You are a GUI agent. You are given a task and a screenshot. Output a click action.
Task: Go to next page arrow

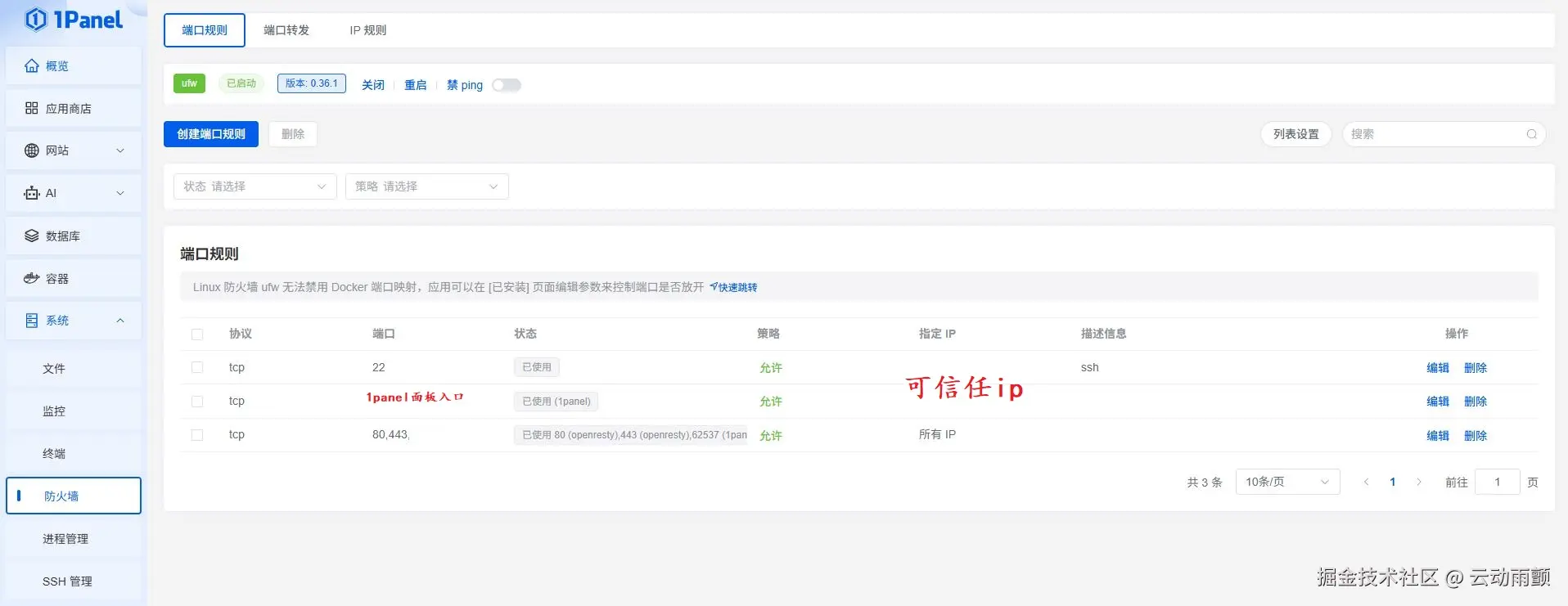pos(1419,482)
